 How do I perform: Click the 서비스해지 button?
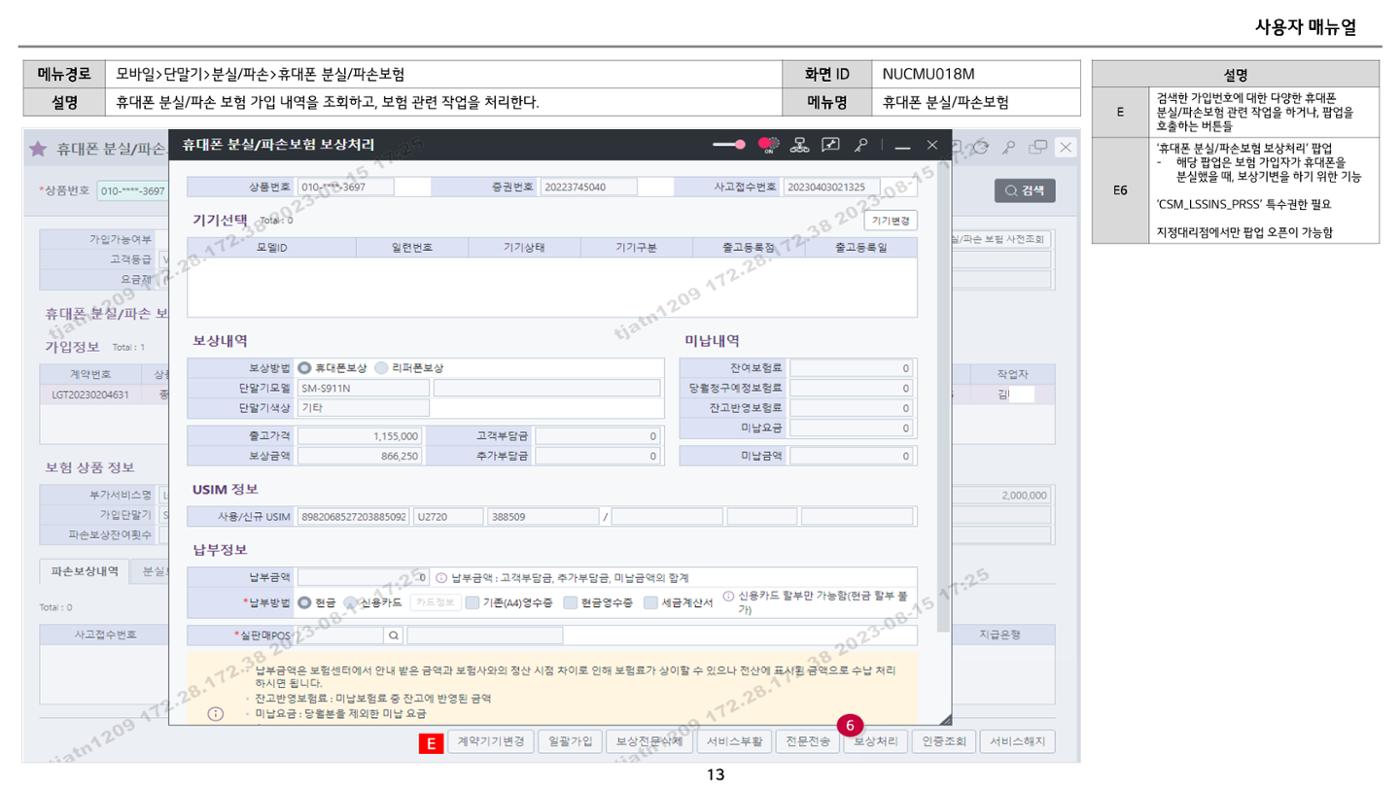point(1017,742)
